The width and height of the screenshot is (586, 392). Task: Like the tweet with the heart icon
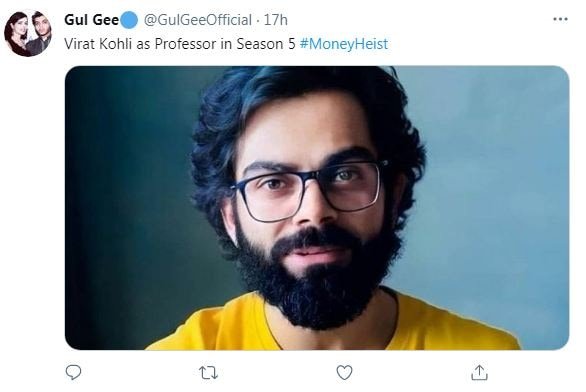[344, 373]
